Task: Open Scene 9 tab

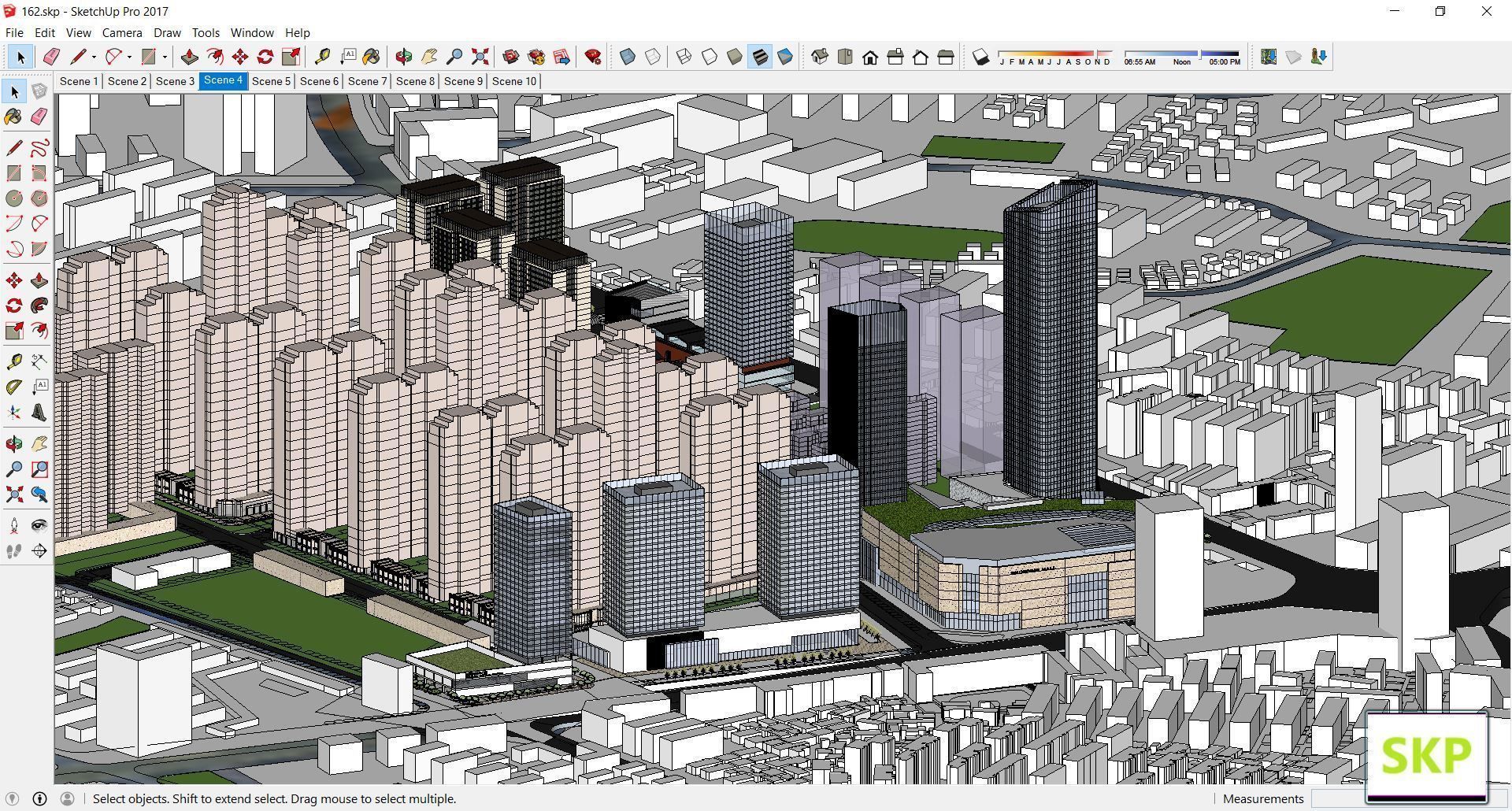Action: click(463, 81)
